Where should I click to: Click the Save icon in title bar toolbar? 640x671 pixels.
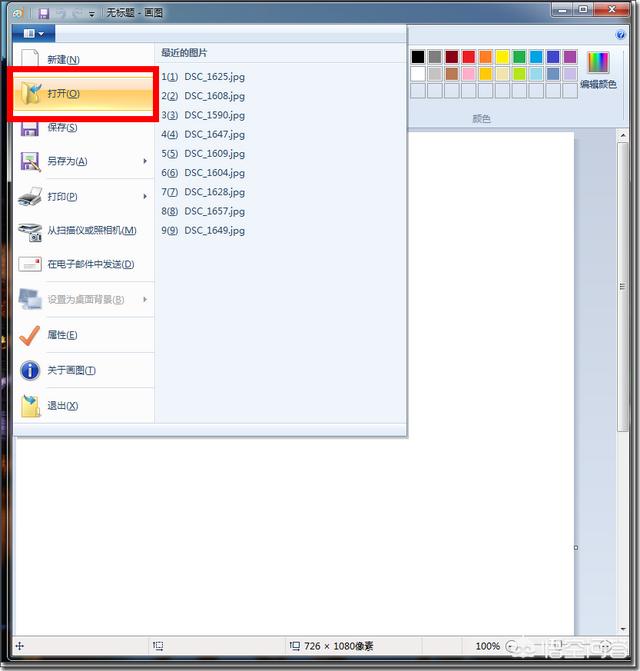click(44, 13)
